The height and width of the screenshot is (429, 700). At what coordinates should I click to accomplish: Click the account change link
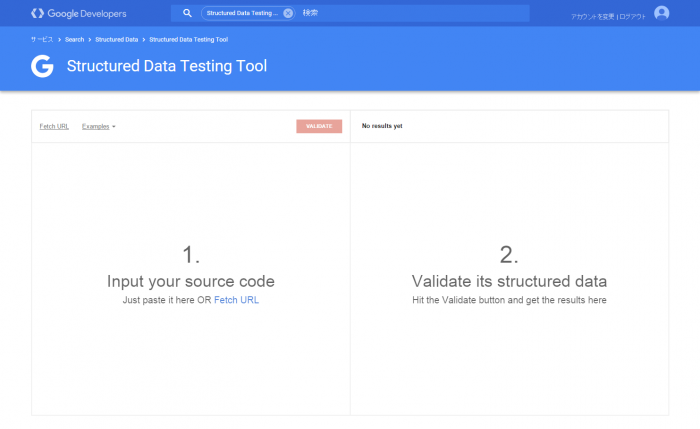coord(592,17)
